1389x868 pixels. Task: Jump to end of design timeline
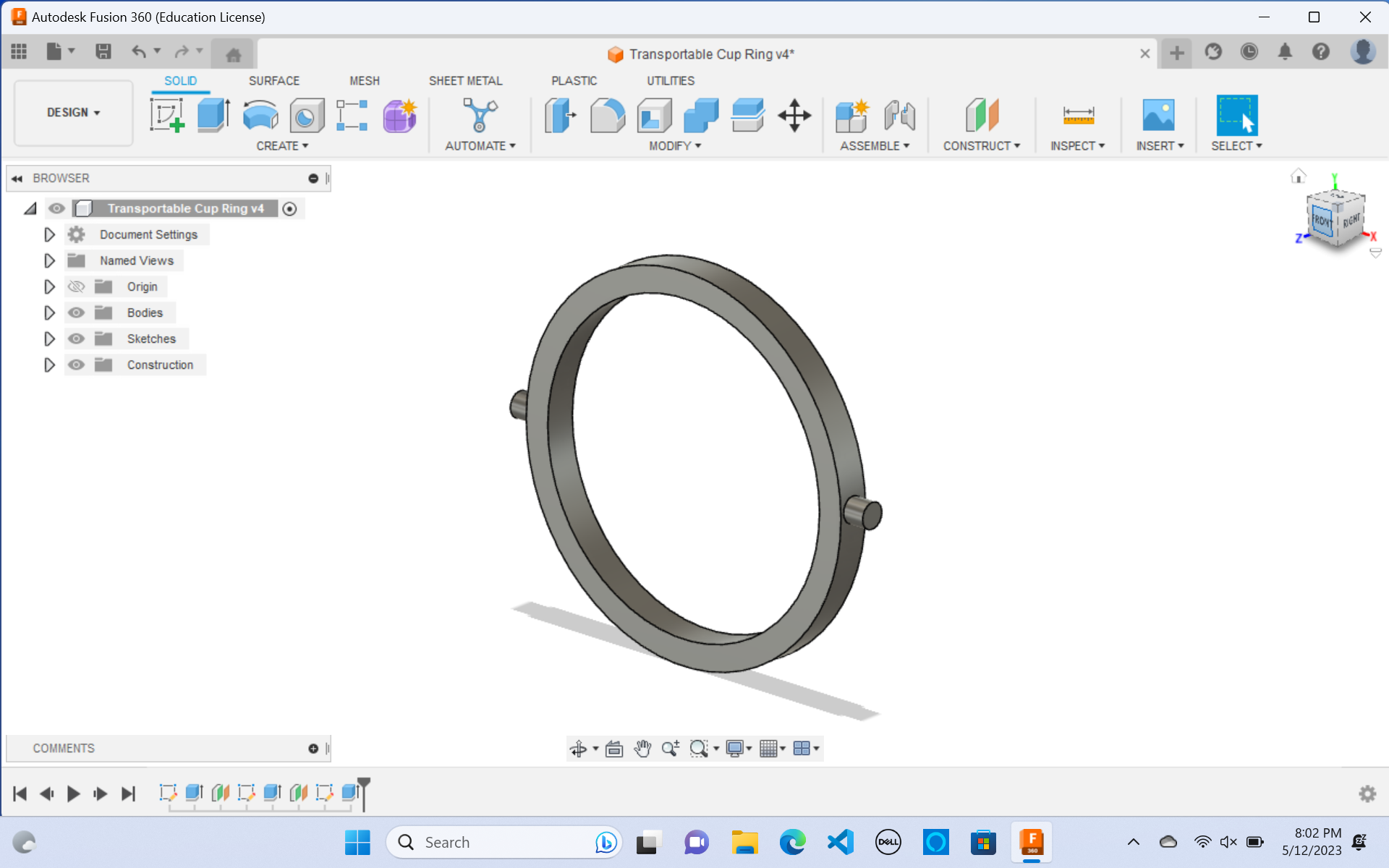129,793
